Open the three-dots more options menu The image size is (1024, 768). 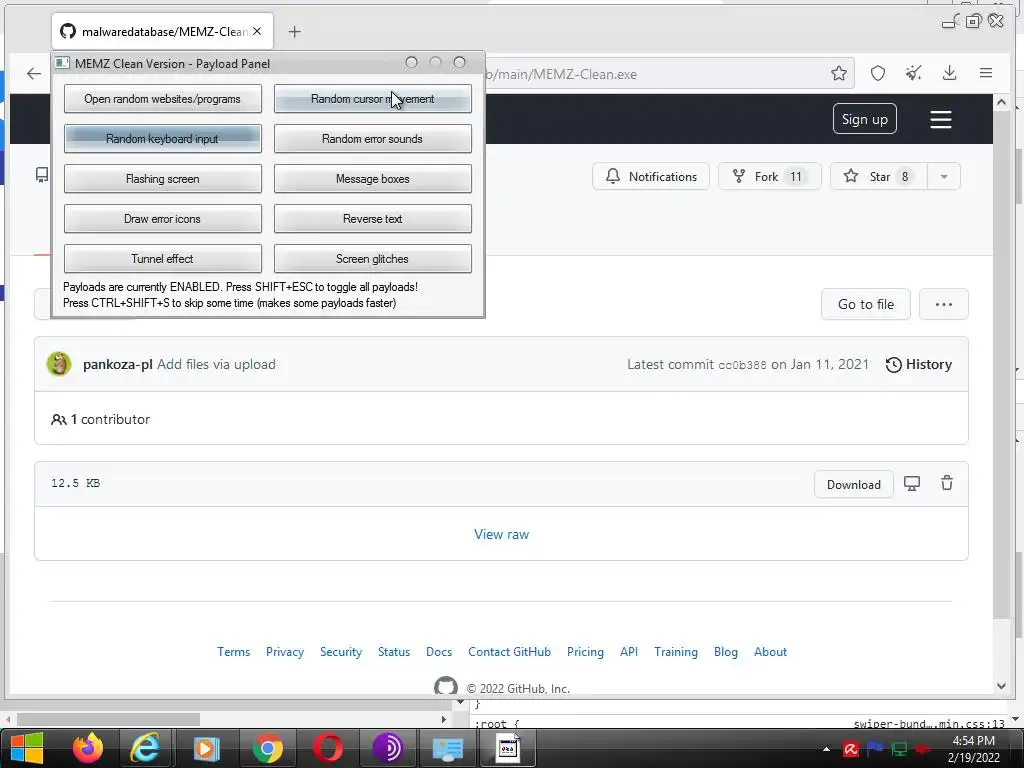click(x=944, y=304)
